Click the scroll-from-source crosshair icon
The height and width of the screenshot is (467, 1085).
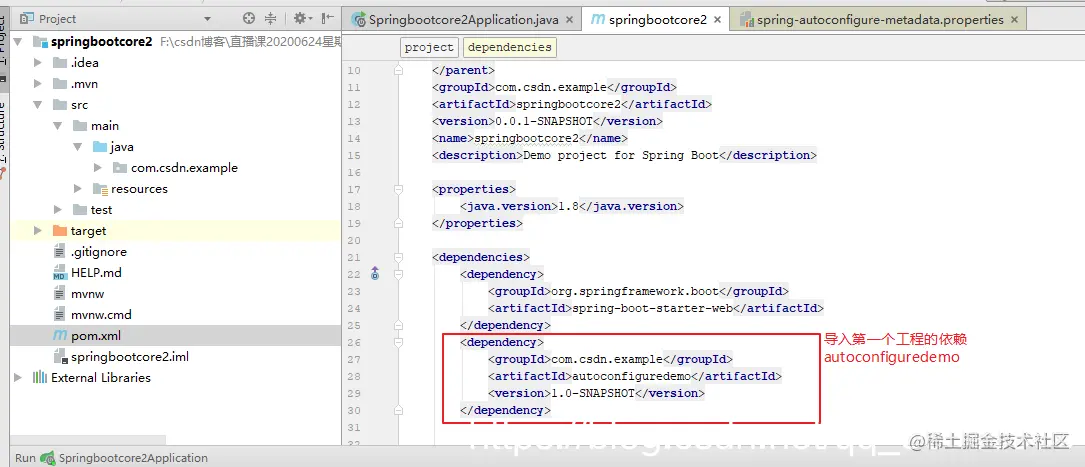tap(249, 19)
